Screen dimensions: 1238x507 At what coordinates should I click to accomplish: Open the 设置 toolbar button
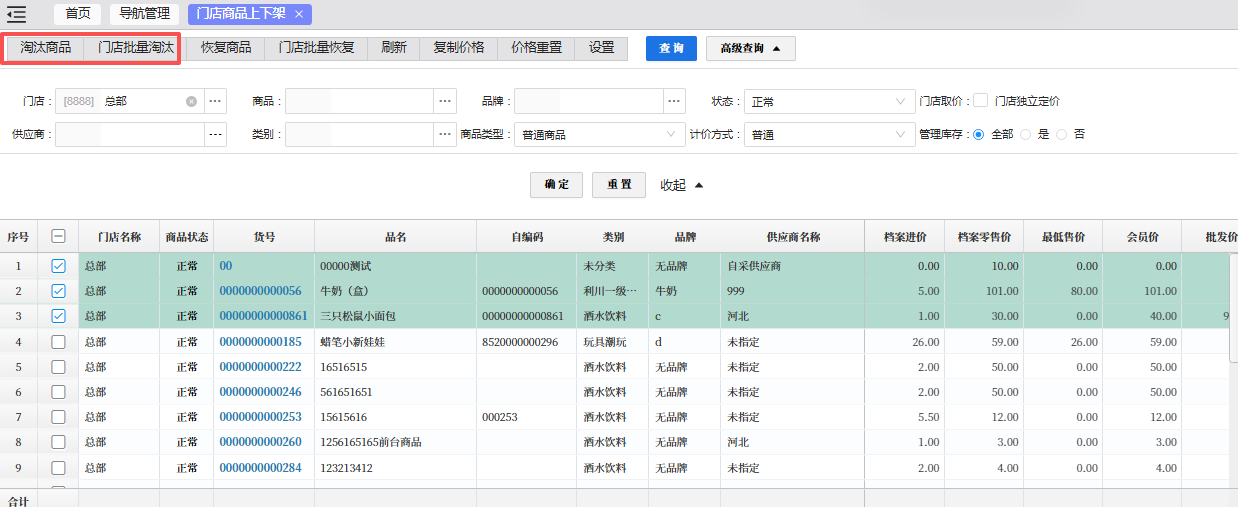point(601,48)
